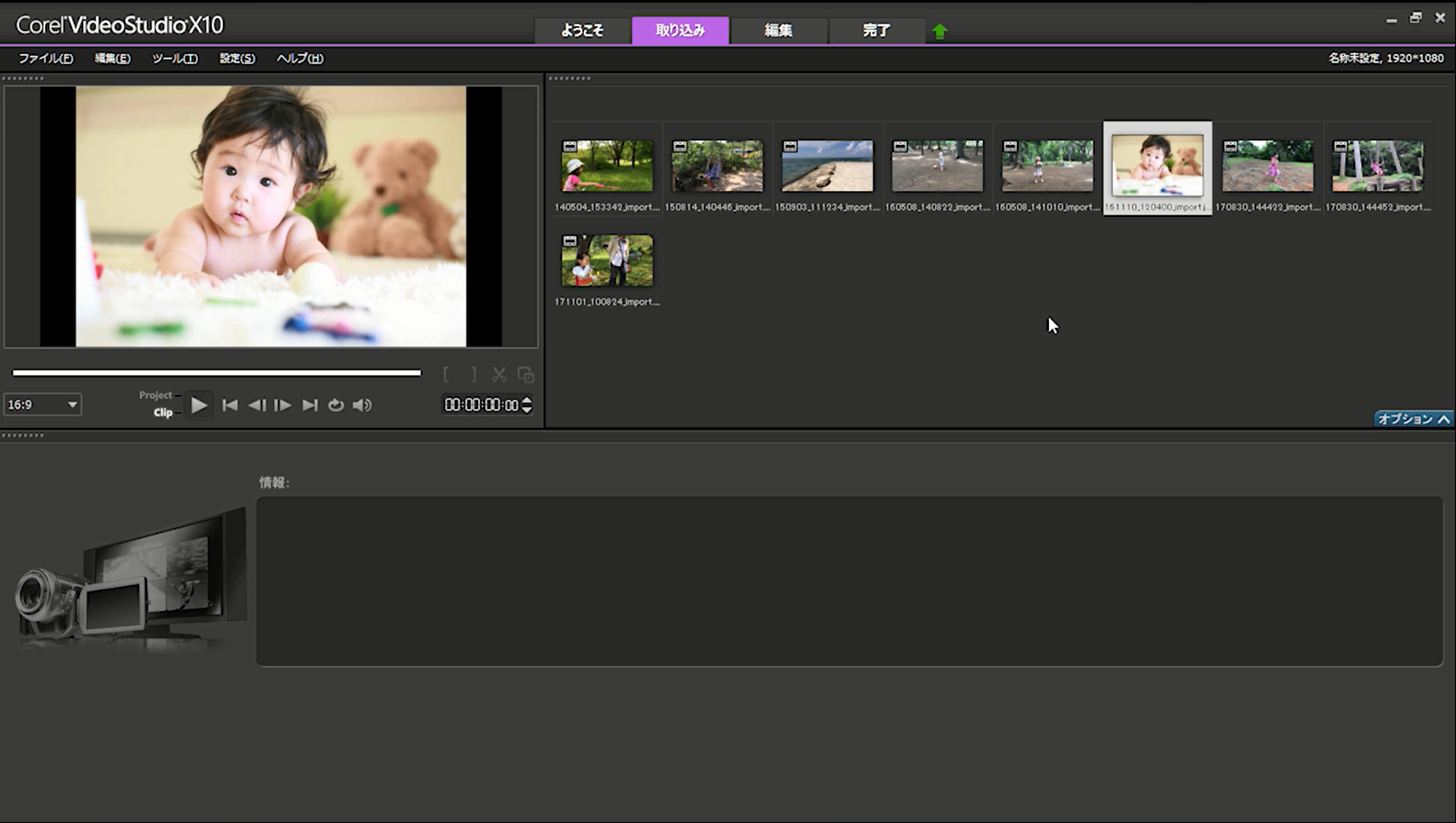Step back to previous frame
Screen dimensions: 1456x823
(x=257, y=405)
